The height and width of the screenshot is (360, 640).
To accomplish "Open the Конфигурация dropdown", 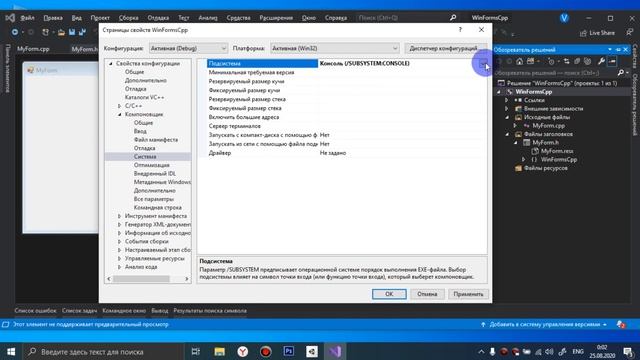I will click(188, 48).
